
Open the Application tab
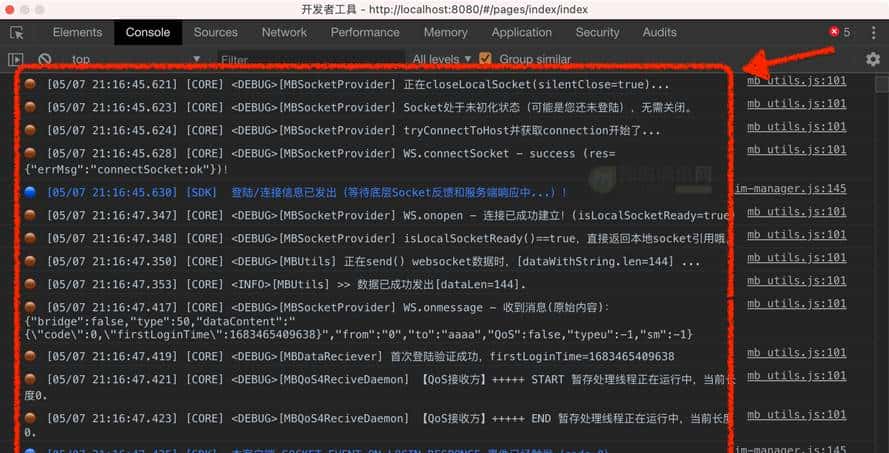click(522, 32)
